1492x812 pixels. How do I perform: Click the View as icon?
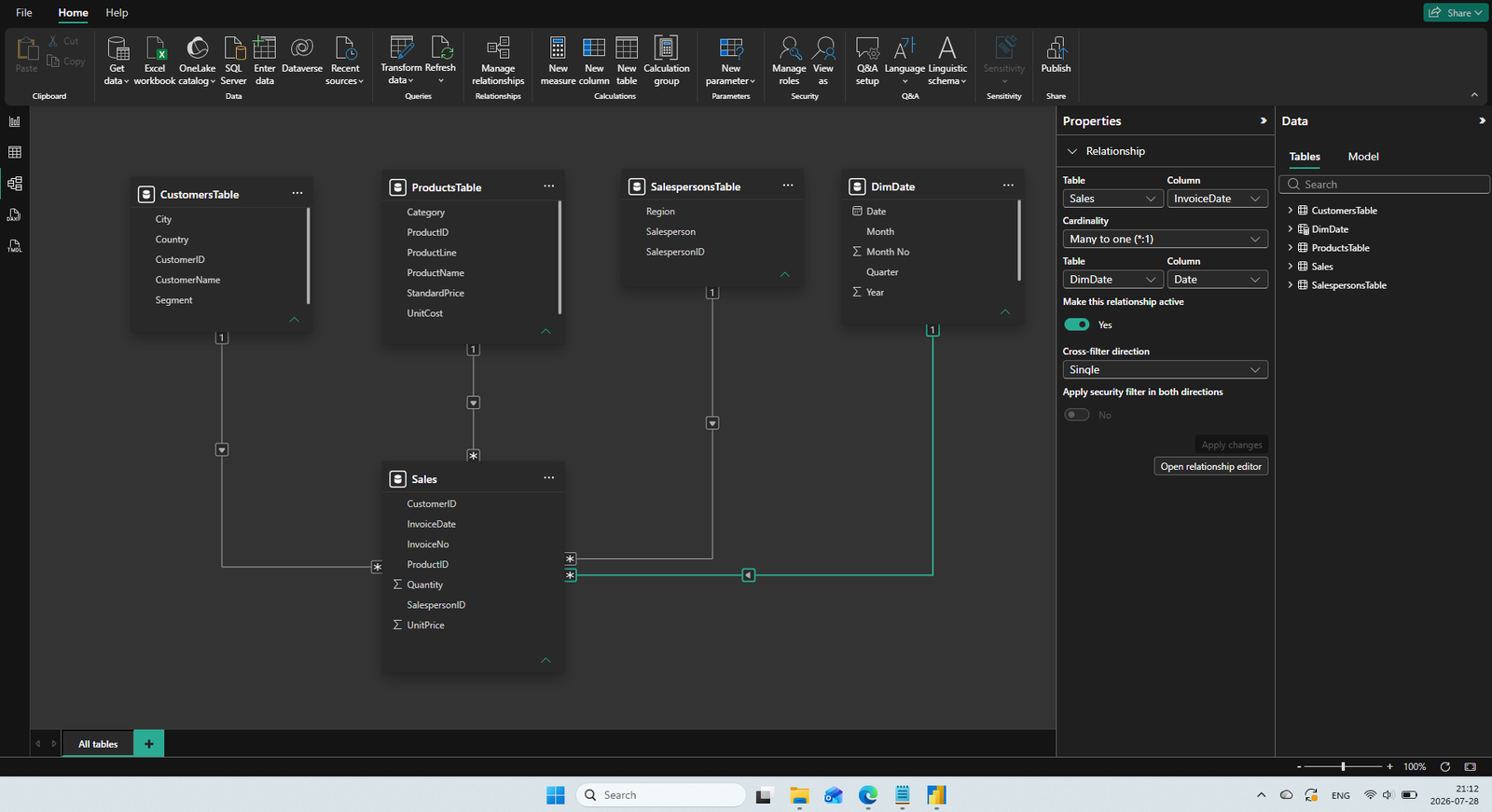coord(823,48)
